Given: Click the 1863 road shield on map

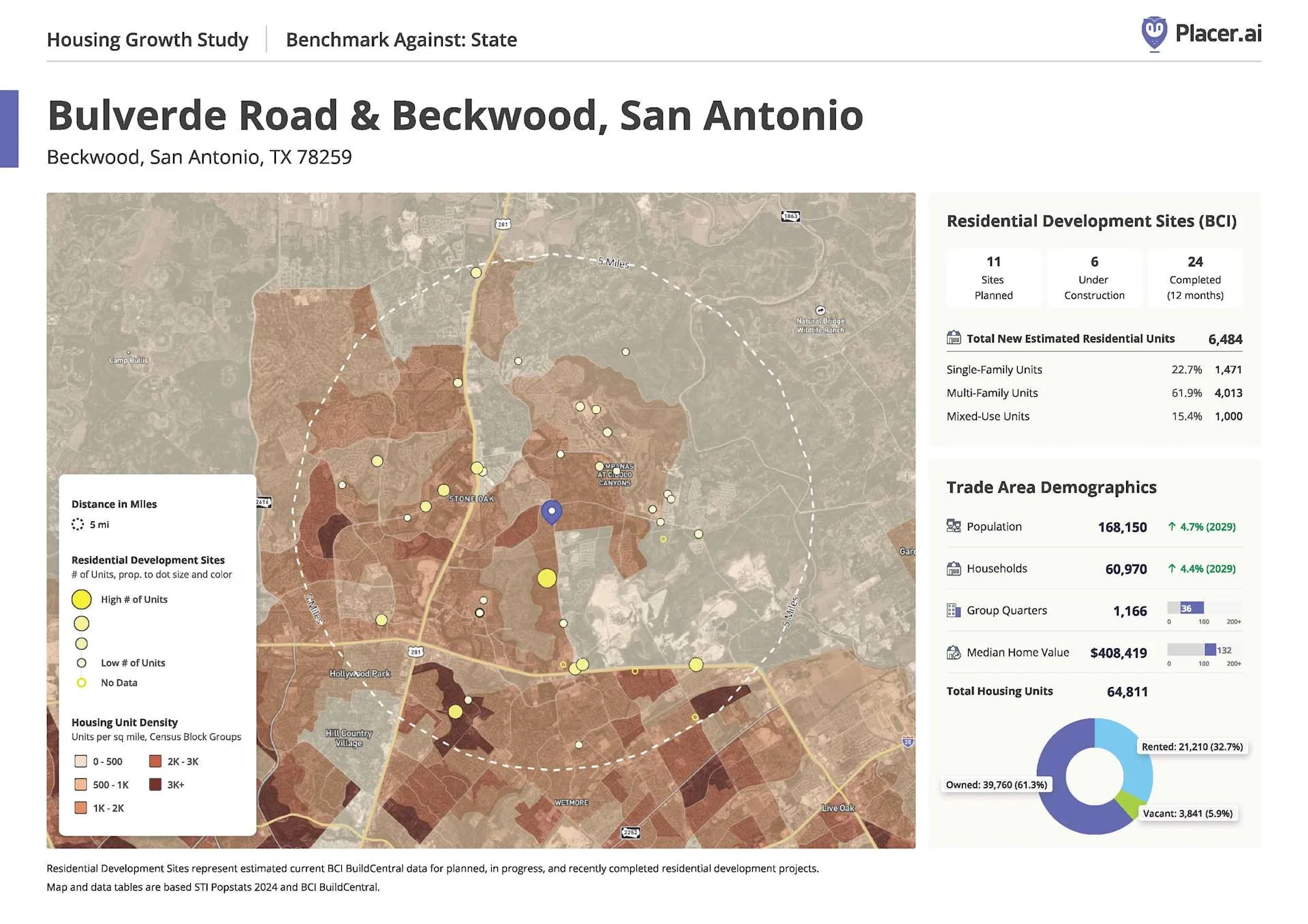Looking at the screenshot, I should point(790,217).
